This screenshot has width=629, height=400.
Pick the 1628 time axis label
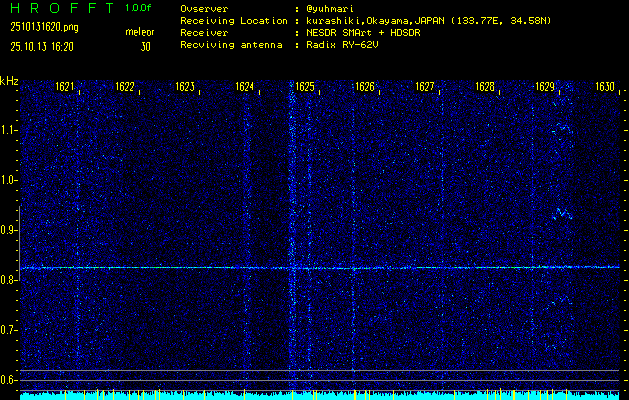485,87
